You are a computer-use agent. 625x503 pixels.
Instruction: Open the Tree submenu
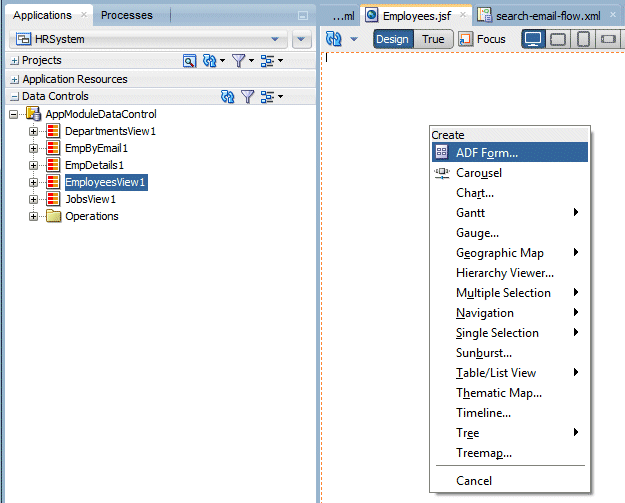coord(510,433)
